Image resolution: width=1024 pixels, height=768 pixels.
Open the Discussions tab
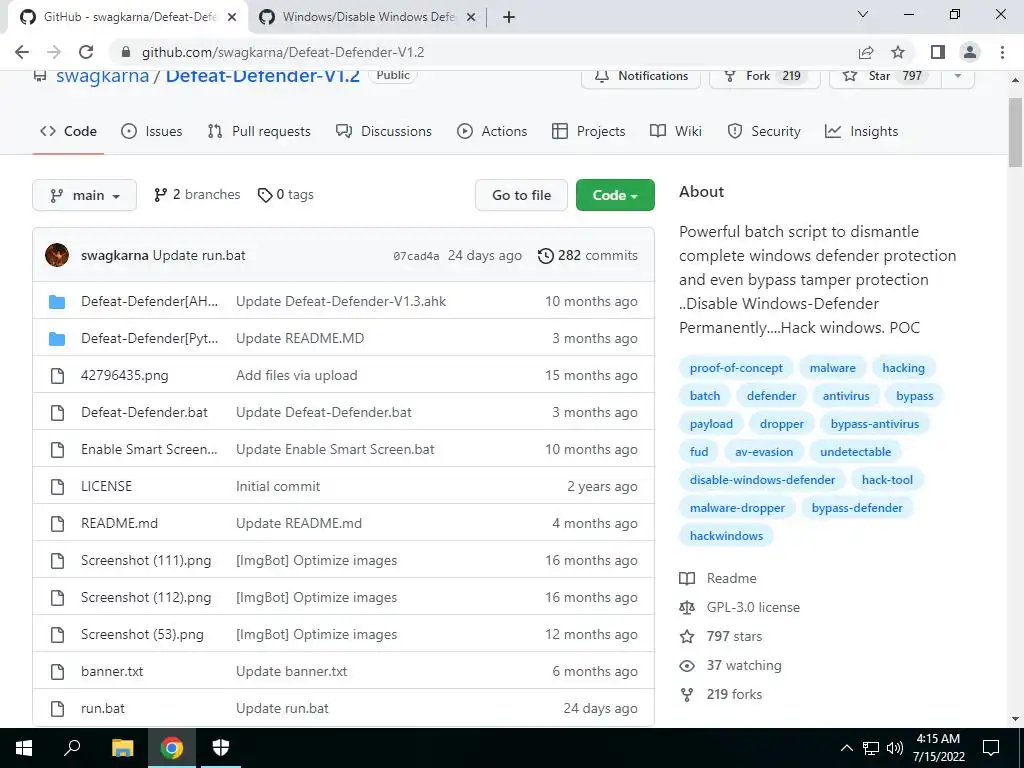pos(383,131)
